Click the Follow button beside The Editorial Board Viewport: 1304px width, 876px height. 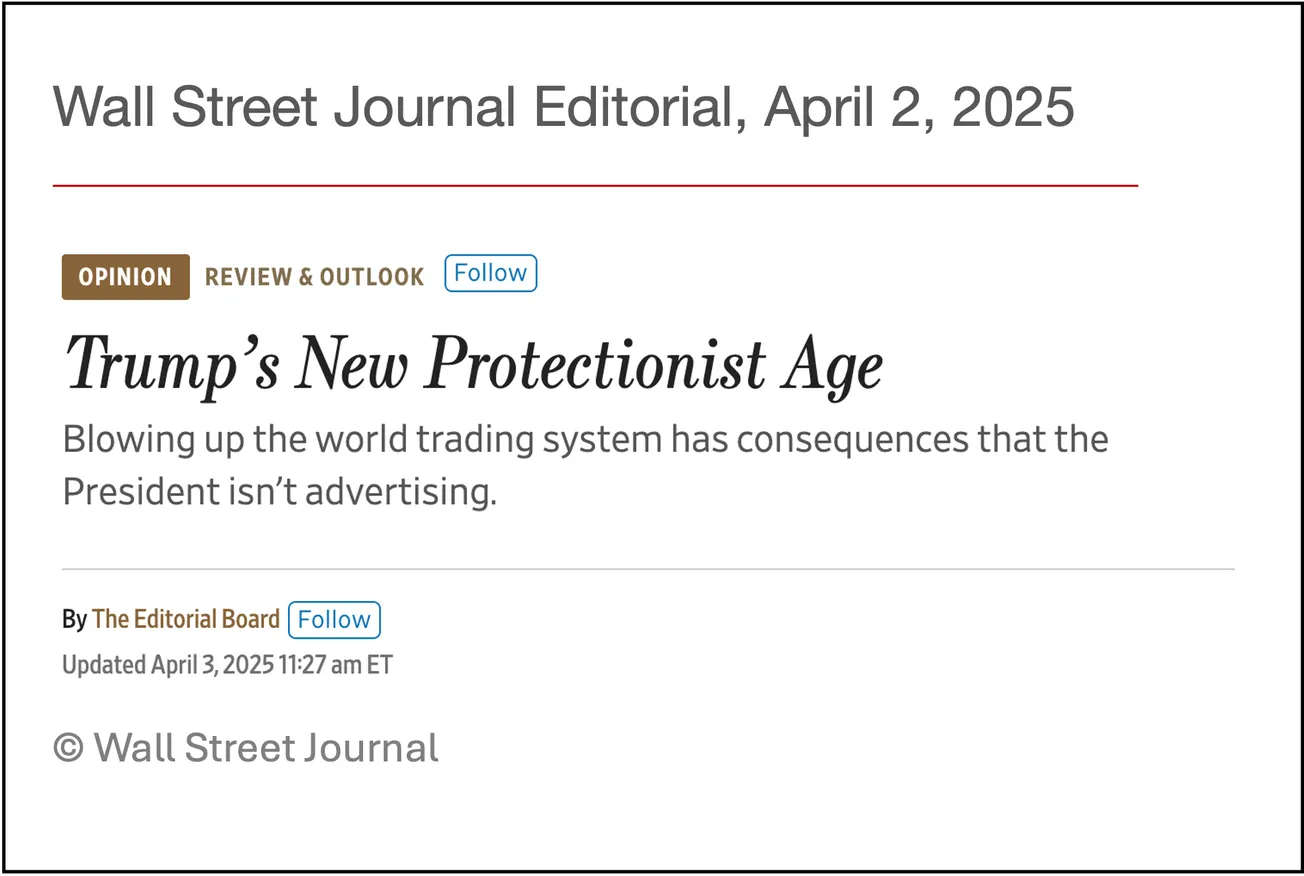tap(334, 619)
